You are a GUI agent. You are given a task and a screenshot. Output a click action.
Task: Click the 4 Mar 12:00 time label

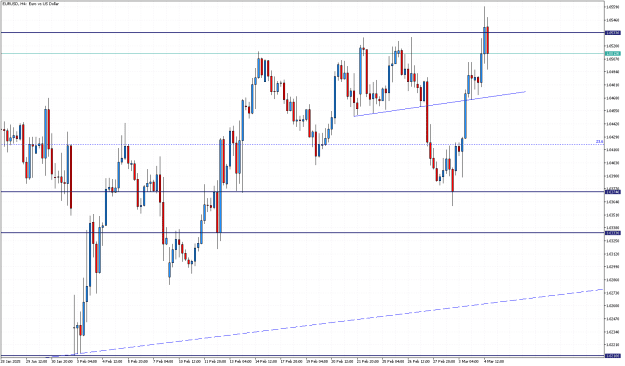click(495, 361)
